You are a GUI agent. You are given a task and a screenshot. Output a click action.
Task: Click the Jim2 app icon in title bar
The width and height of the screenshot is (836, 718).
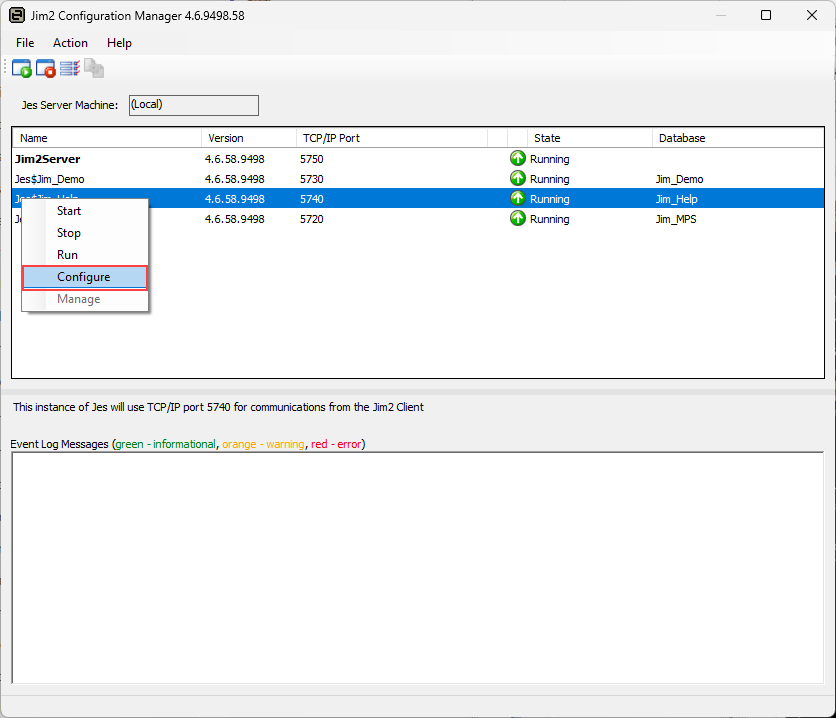[x=17, y=15]
